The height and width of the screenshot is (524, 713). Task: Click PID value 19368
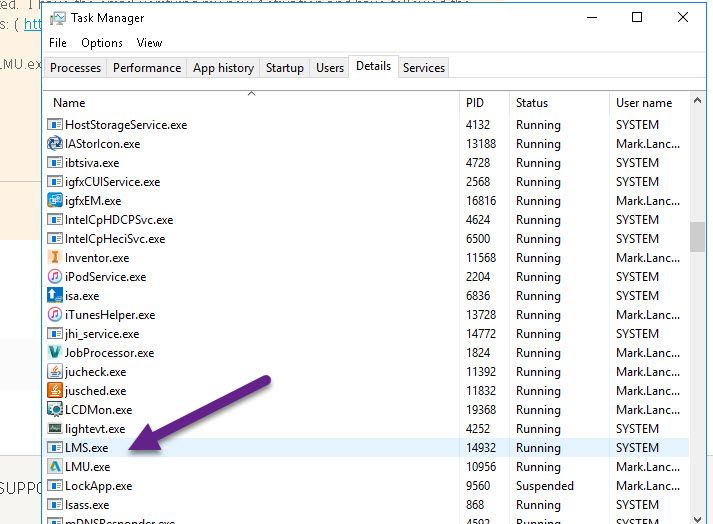(481, 409)
